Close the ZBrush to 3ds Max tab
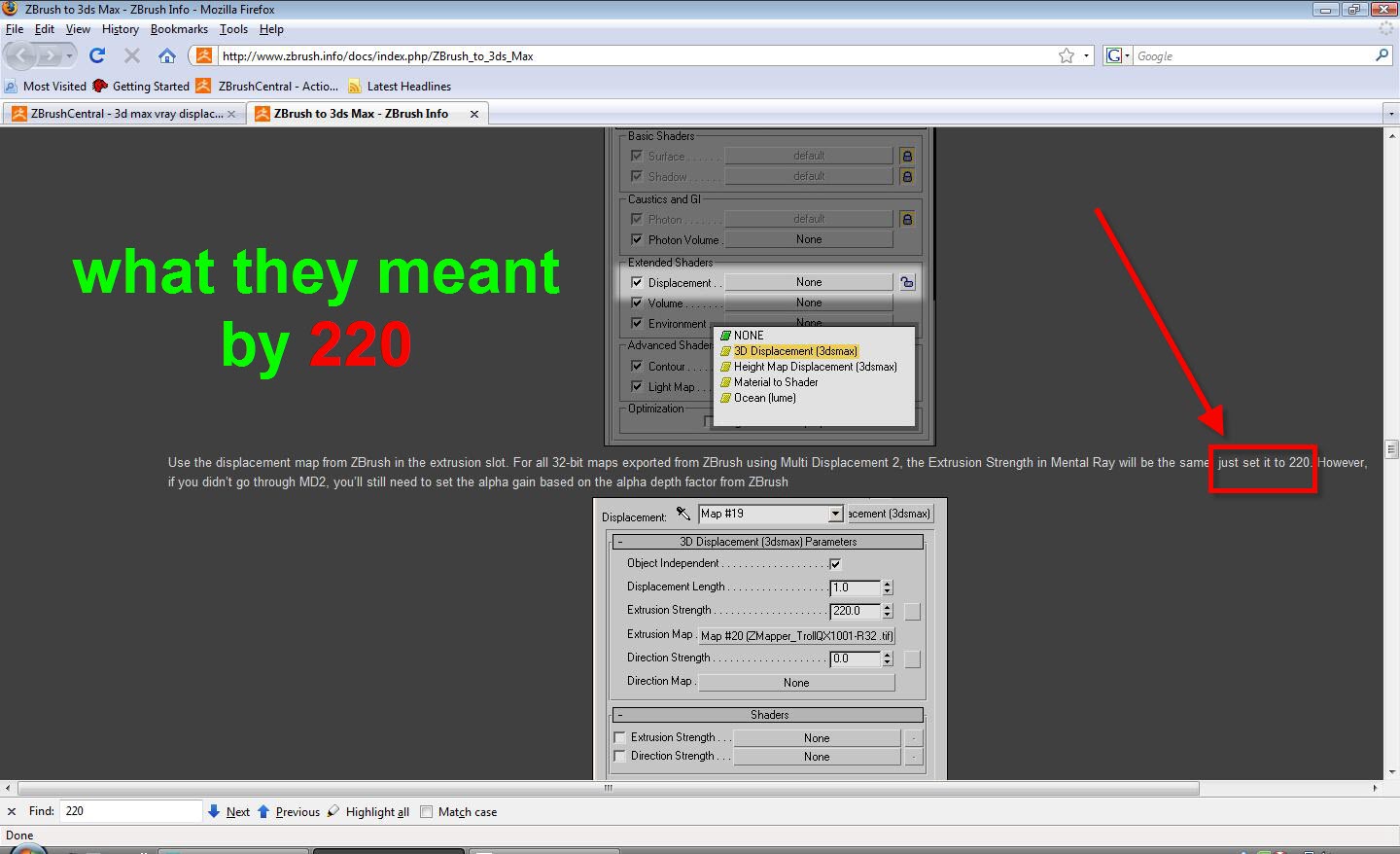Viewport: 1400px width, 854px height. tap(474, 114)
